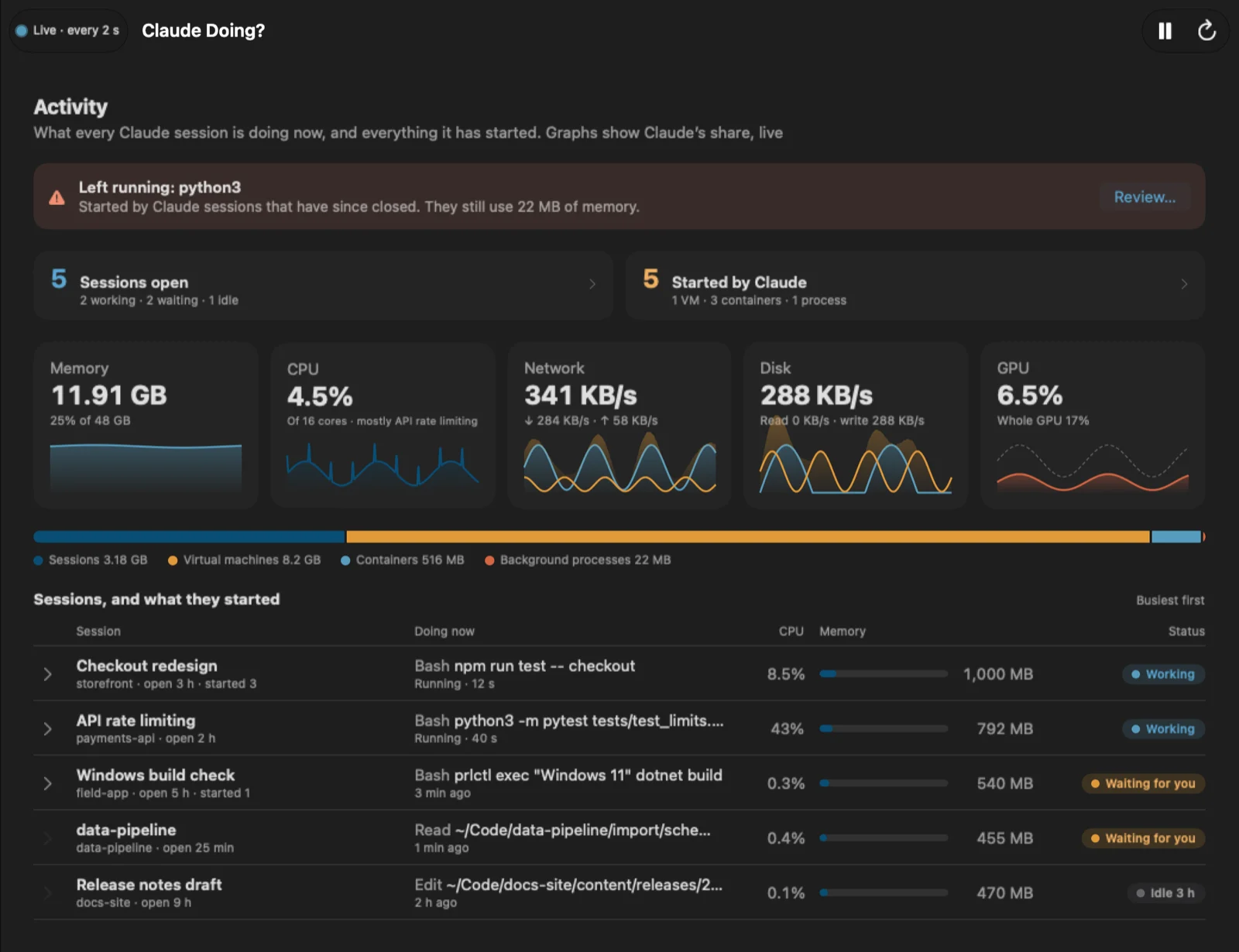The image size is (1239, 952).
Task: Pause the live updates
Action: click(x=1165, y=31)
